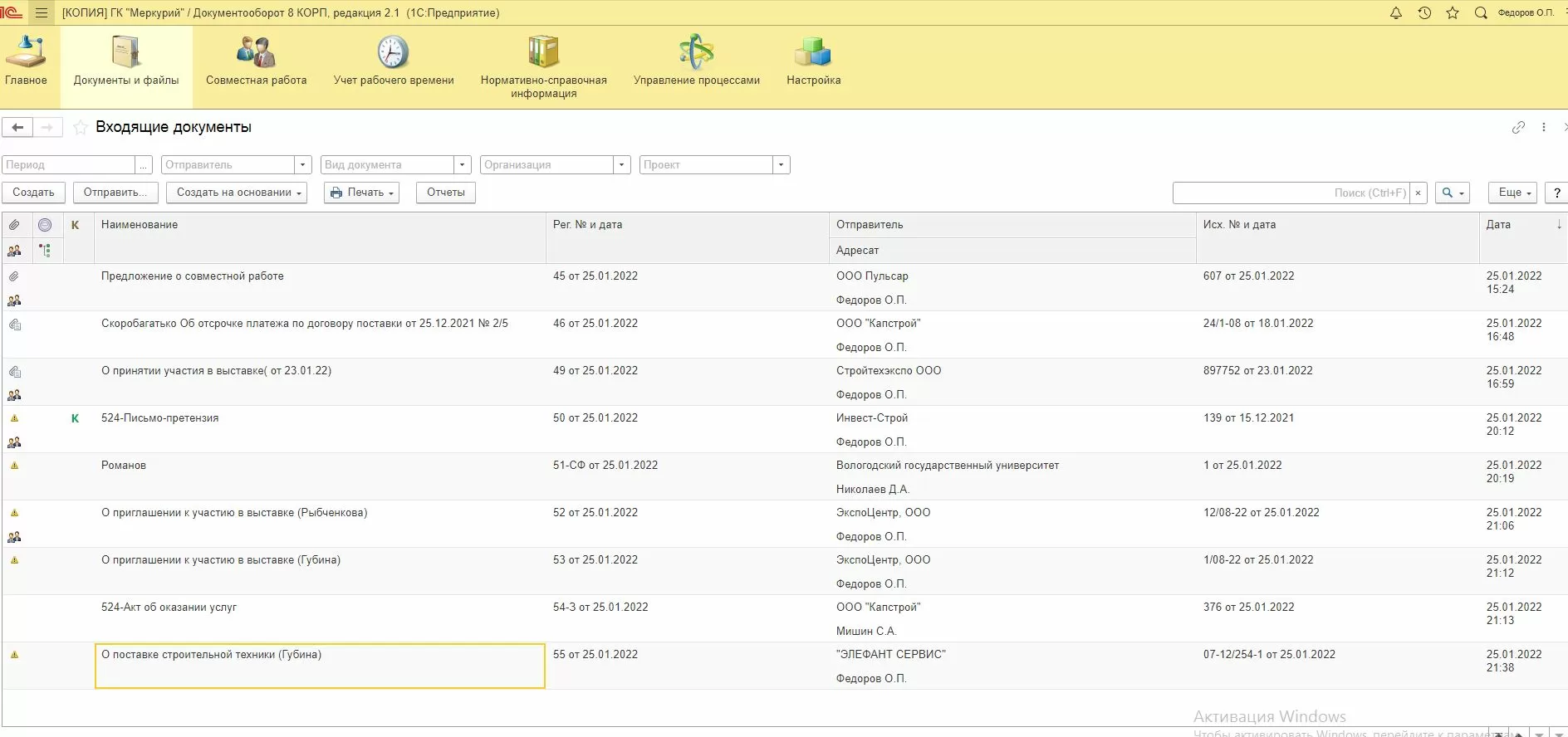Click the Отчеты button

pyautogui.click(x=445, y=193)
